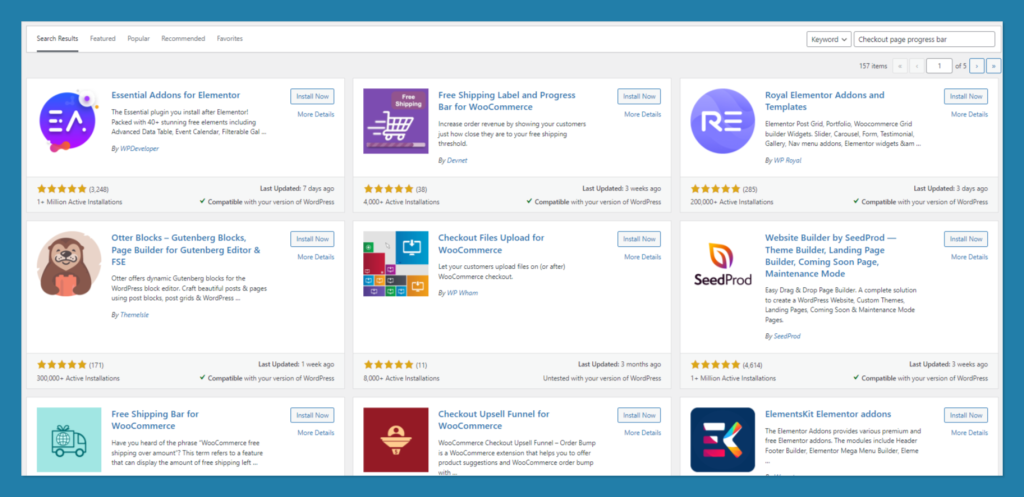
Task: Install Website Builder by SeedProd
Action: (x=966, y=239)
